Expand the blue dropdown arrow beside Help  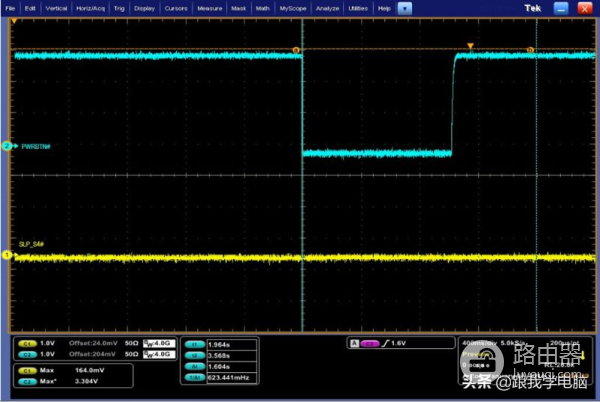(x=405, y=7)
